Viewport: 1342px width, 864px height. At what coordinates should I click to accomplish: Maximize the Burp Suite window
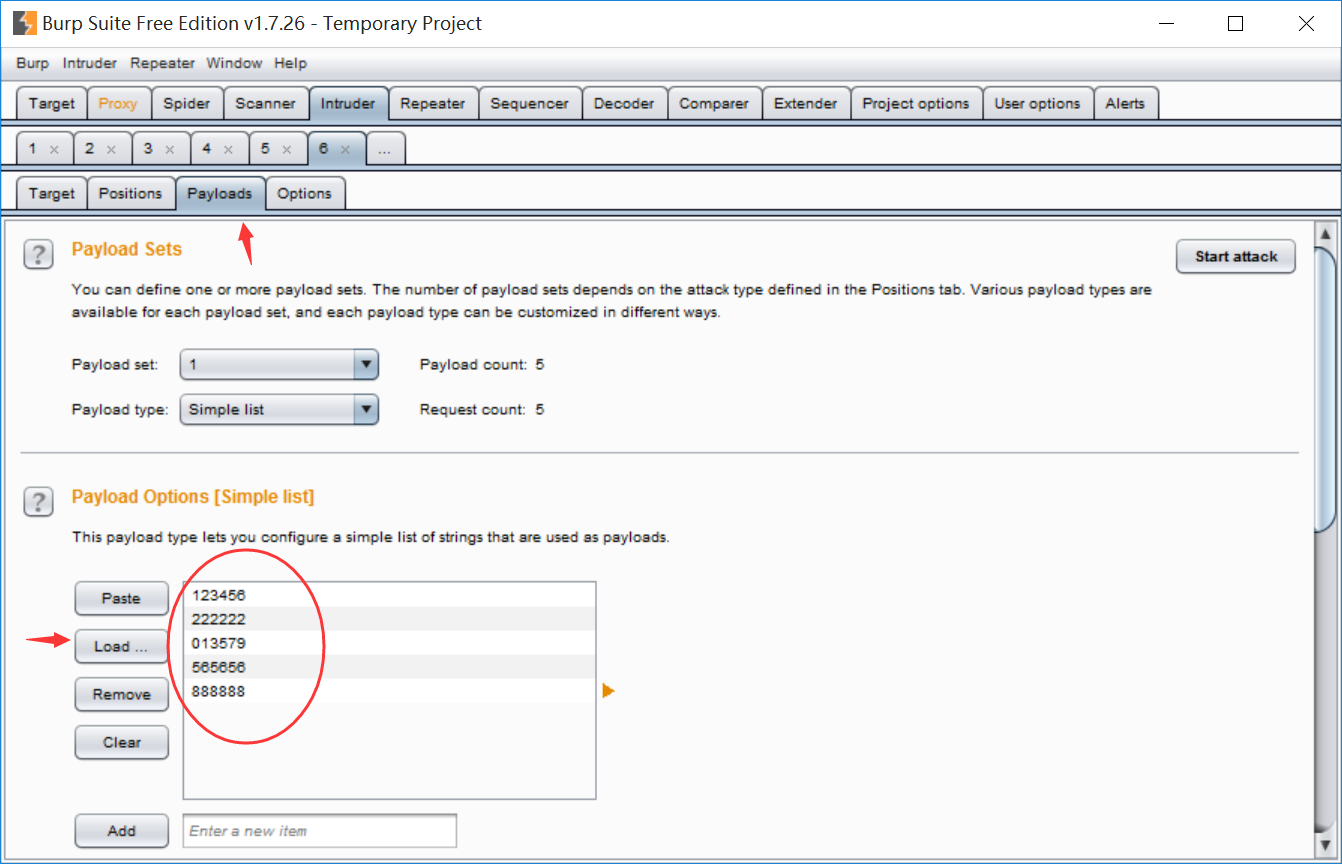coord(1236,23)
